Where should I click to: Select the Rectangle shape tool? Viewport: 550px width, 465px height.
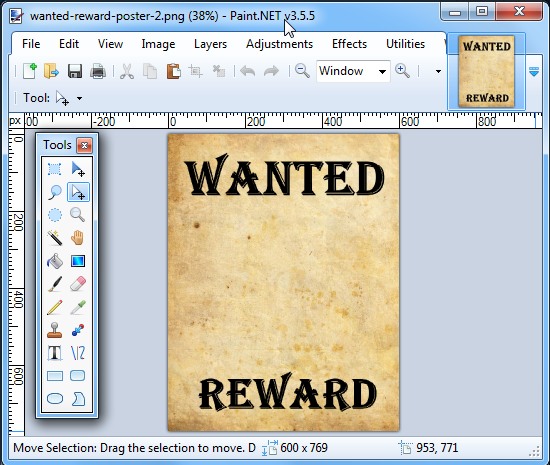point(55,376)
